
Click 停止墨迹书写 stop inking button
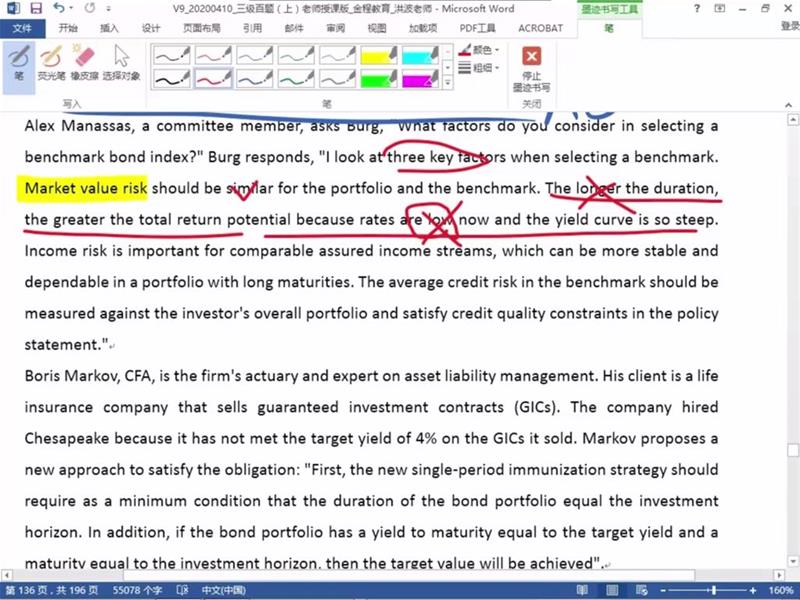pyautogui.click(x=532, y=69)
